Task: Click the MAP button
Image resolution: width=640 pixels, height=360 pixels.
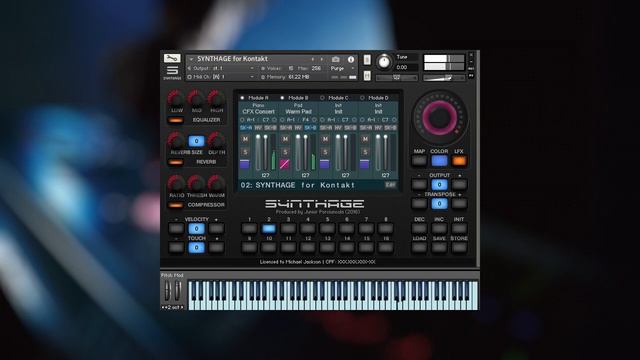Action: click(419, 161)
